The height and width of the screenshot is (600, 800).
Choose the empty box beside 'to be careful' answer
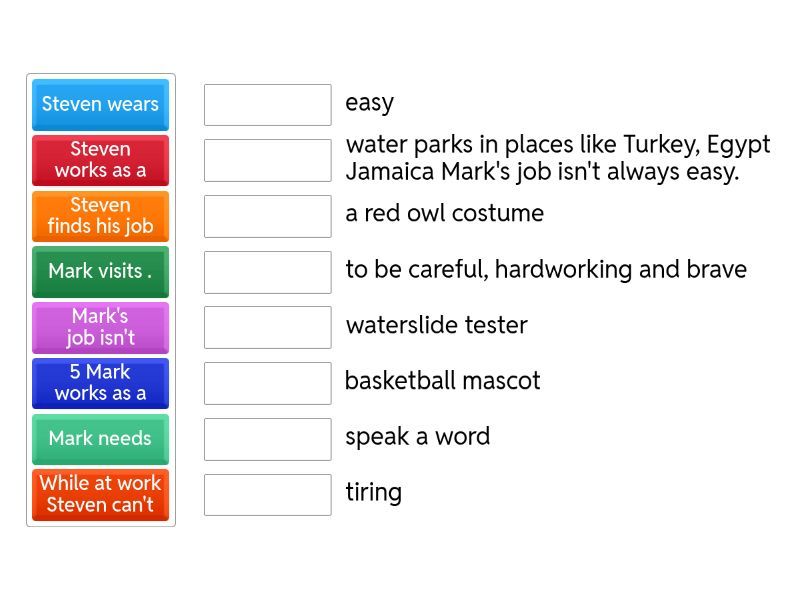(267, 272)
